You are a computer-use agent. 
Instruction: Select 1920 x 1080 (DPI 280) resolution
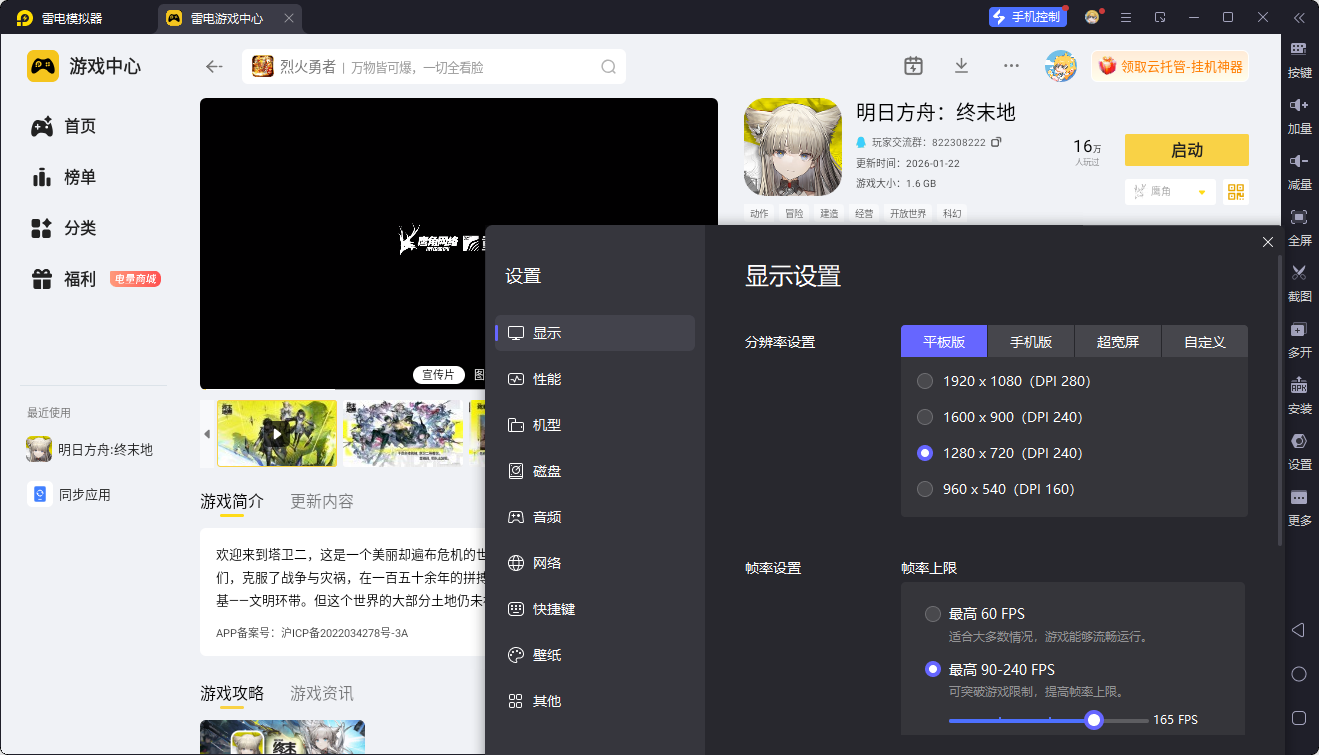pyautogui.click(x=925, y=381)
